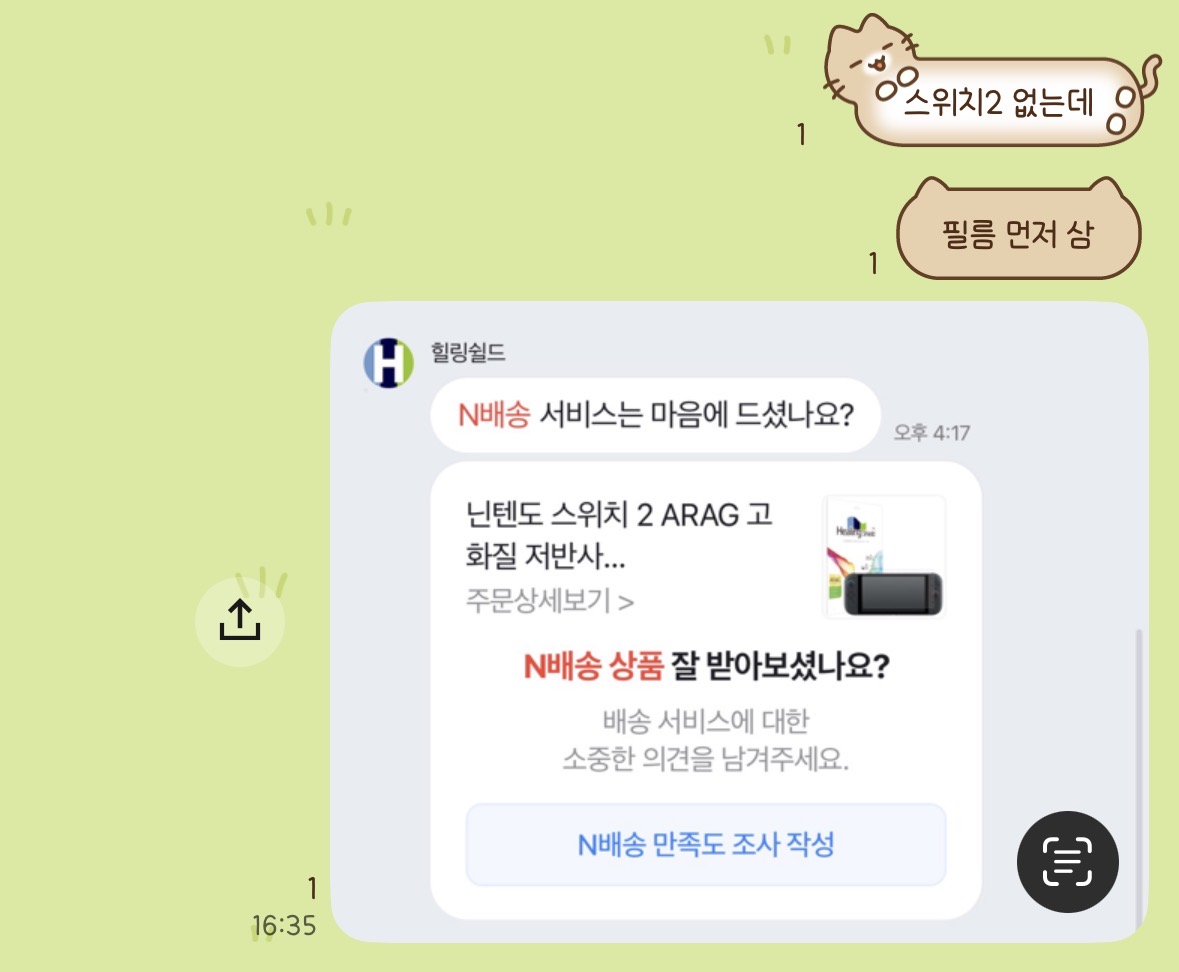The width and height of the screenshot is (1179, 972).
Task: Tap the 주문상세보기 chevron arrow
Action: click(626, 602)
